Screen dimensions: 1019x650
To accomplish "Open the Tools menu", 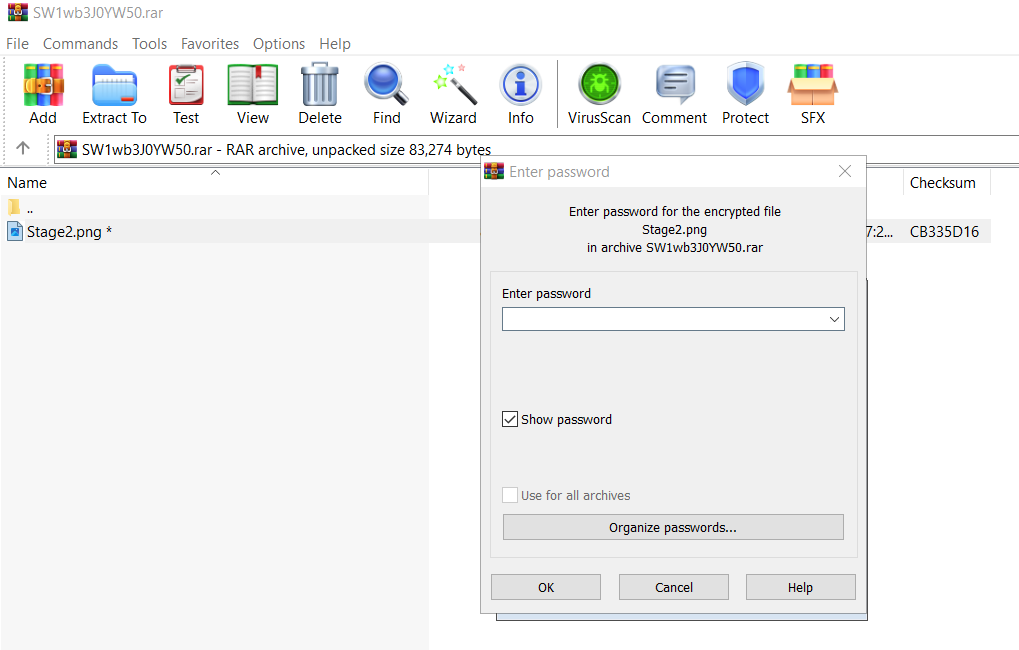I will 149,44.
